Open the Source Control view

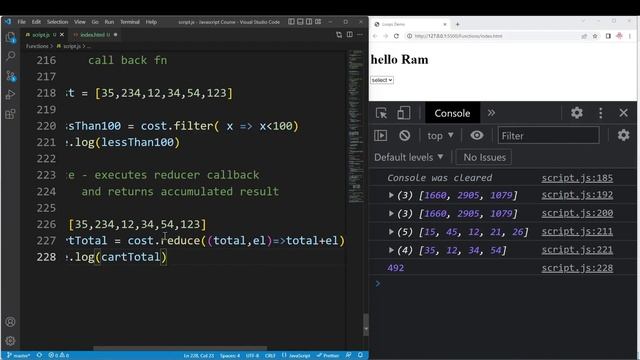click(x=11, y=75)
